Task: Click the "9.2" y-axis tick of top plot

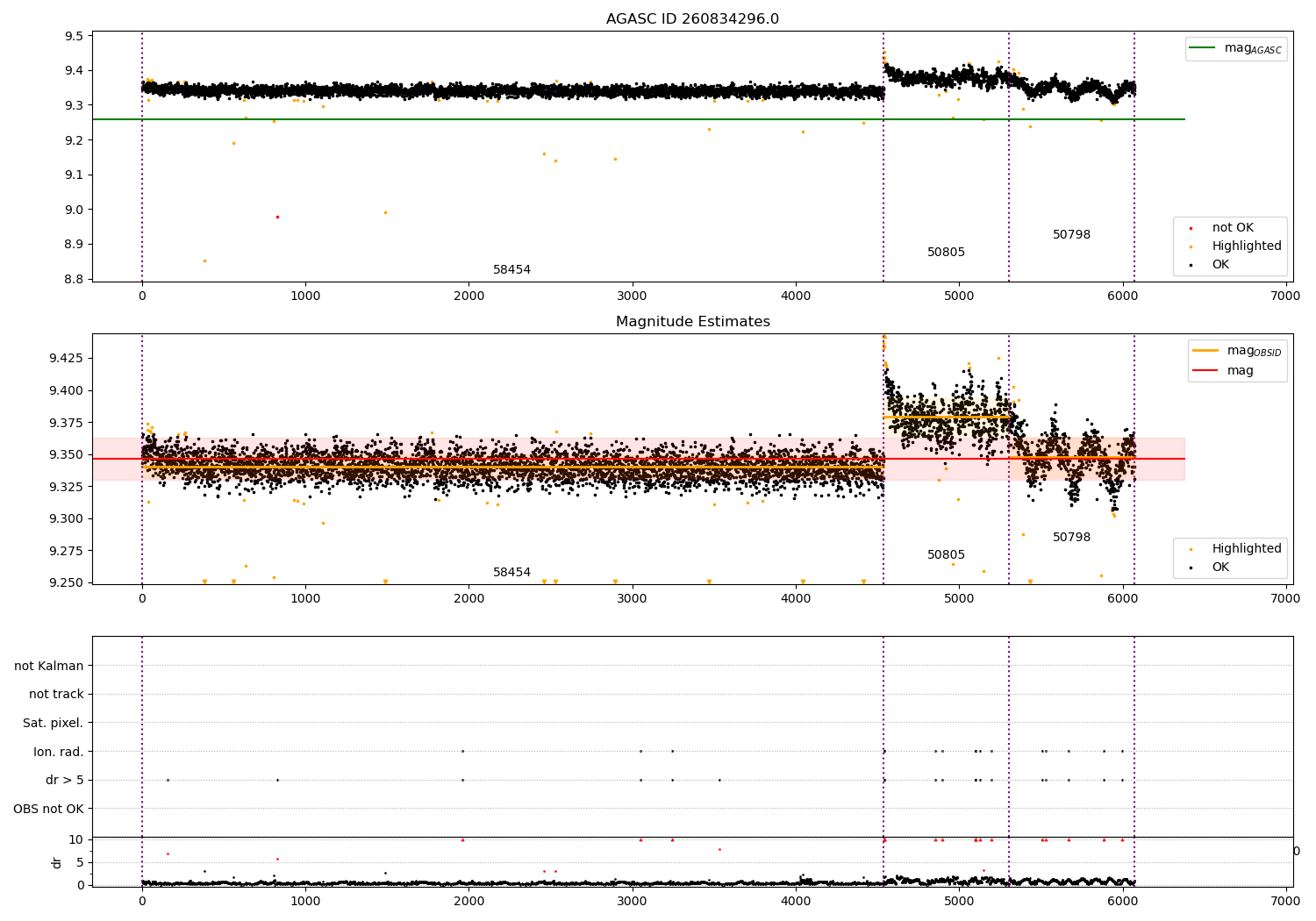Action: (x=74, y=140)
